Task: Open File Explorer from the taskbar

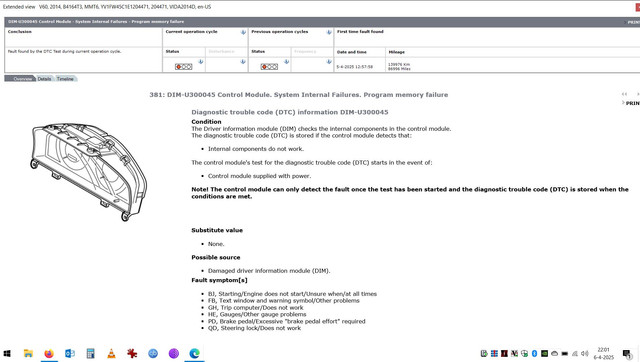Action: click(x=28, y=353)
